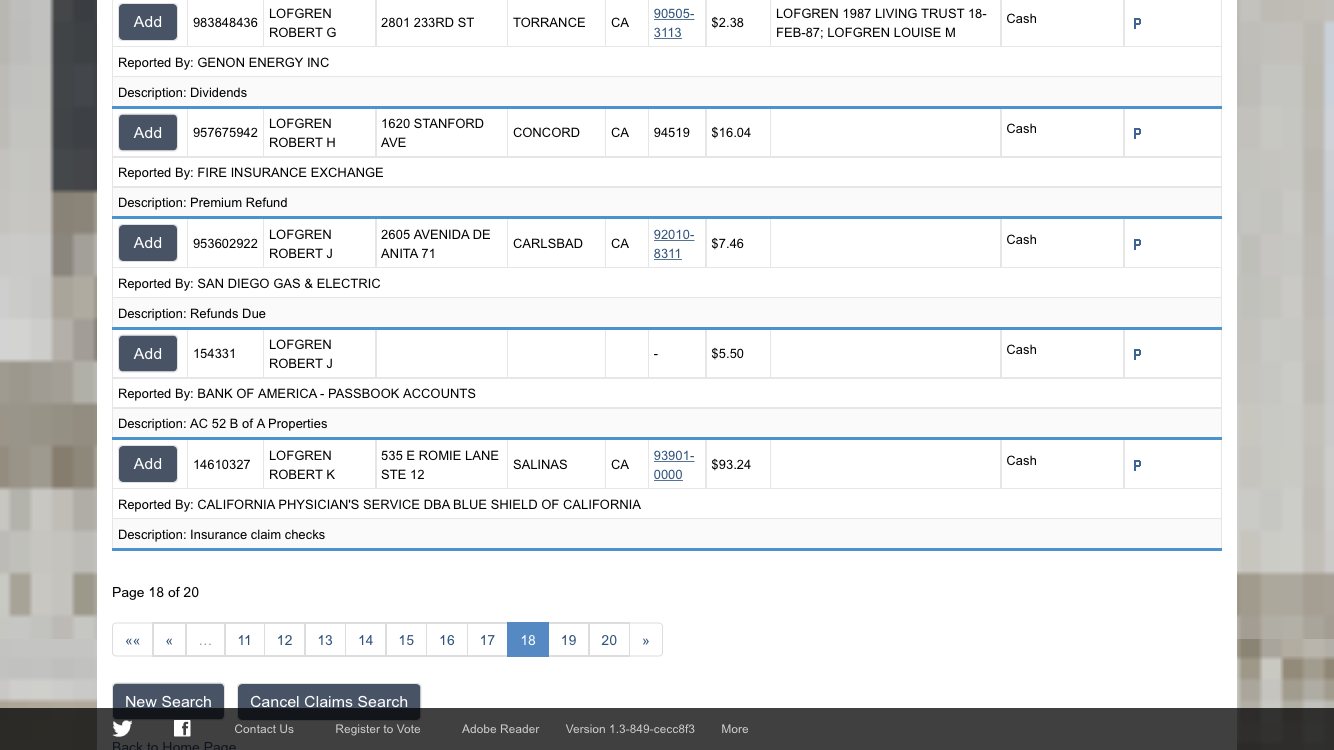Image resolution: width=1334 pixels, height=750 pixels.
Task: Click the P icon in the Carlsbad row
Action: [1137, 244]
